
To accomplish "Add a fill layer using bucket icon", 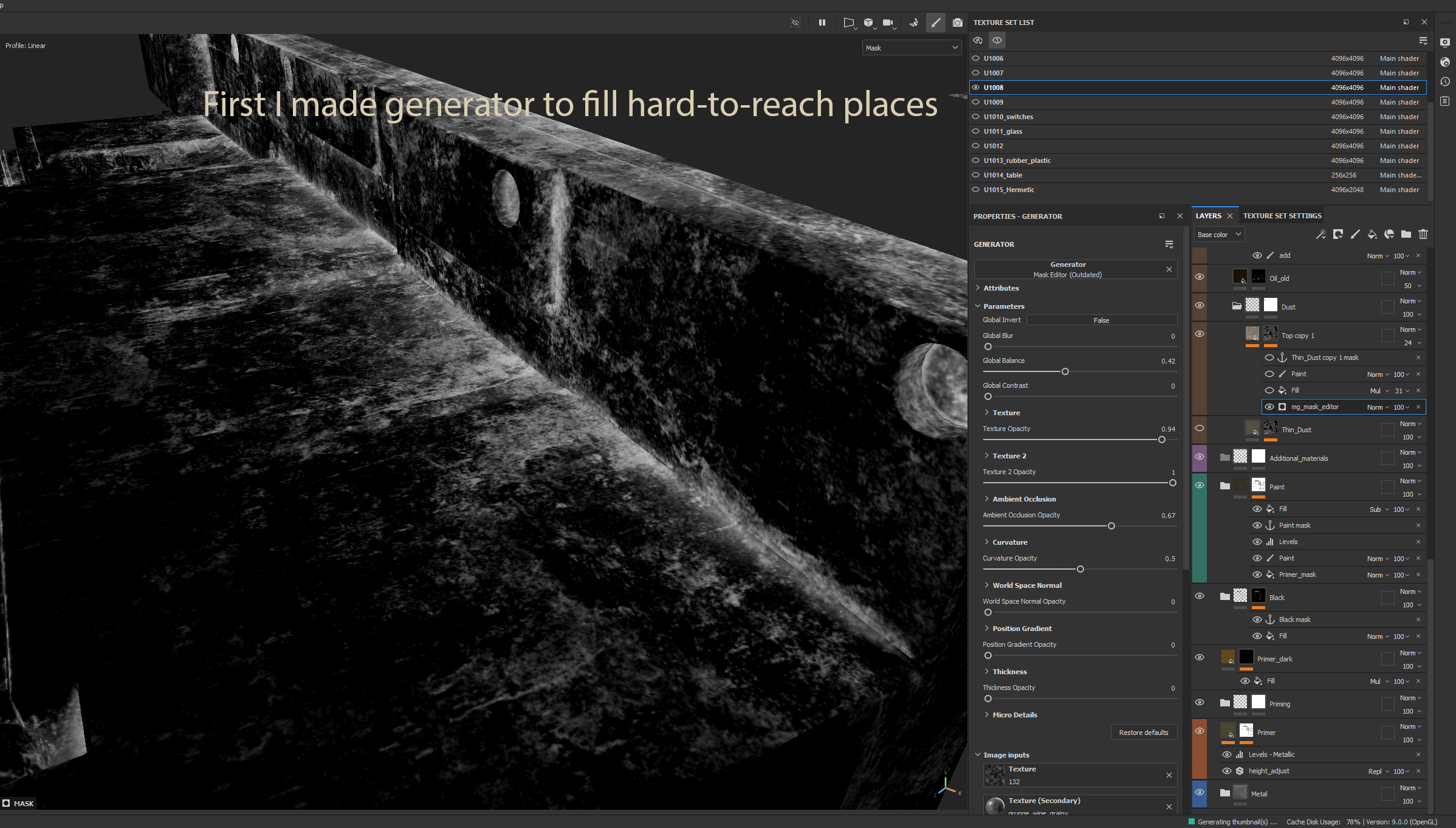I will 1372,235.
